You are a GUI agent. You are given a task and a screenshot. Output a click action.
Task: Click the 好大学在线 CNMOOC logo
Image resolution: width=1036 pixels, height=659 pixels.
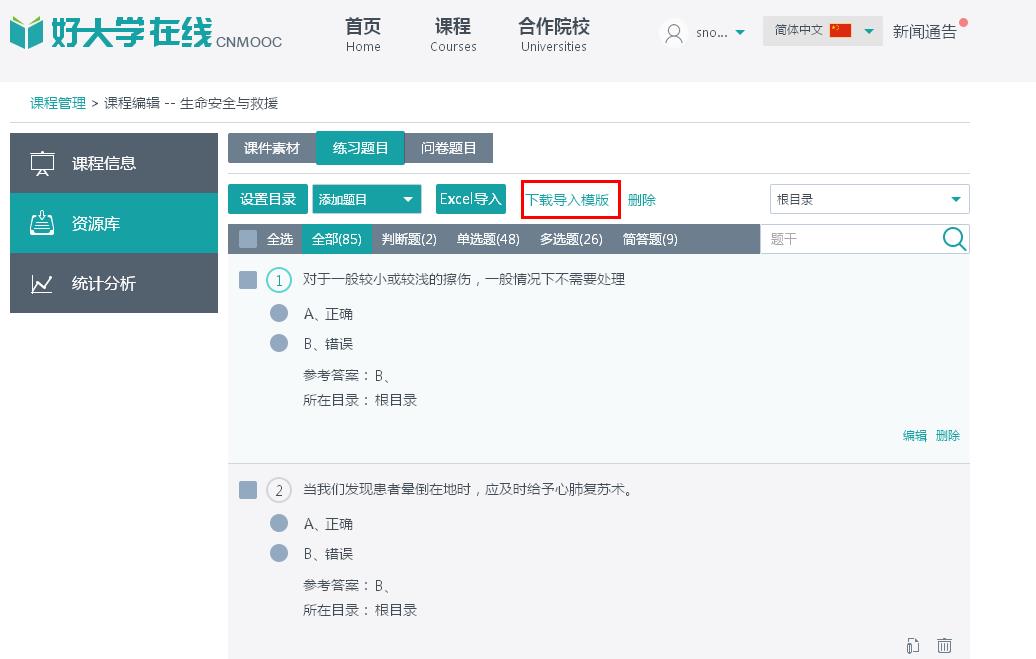(146, 32)
